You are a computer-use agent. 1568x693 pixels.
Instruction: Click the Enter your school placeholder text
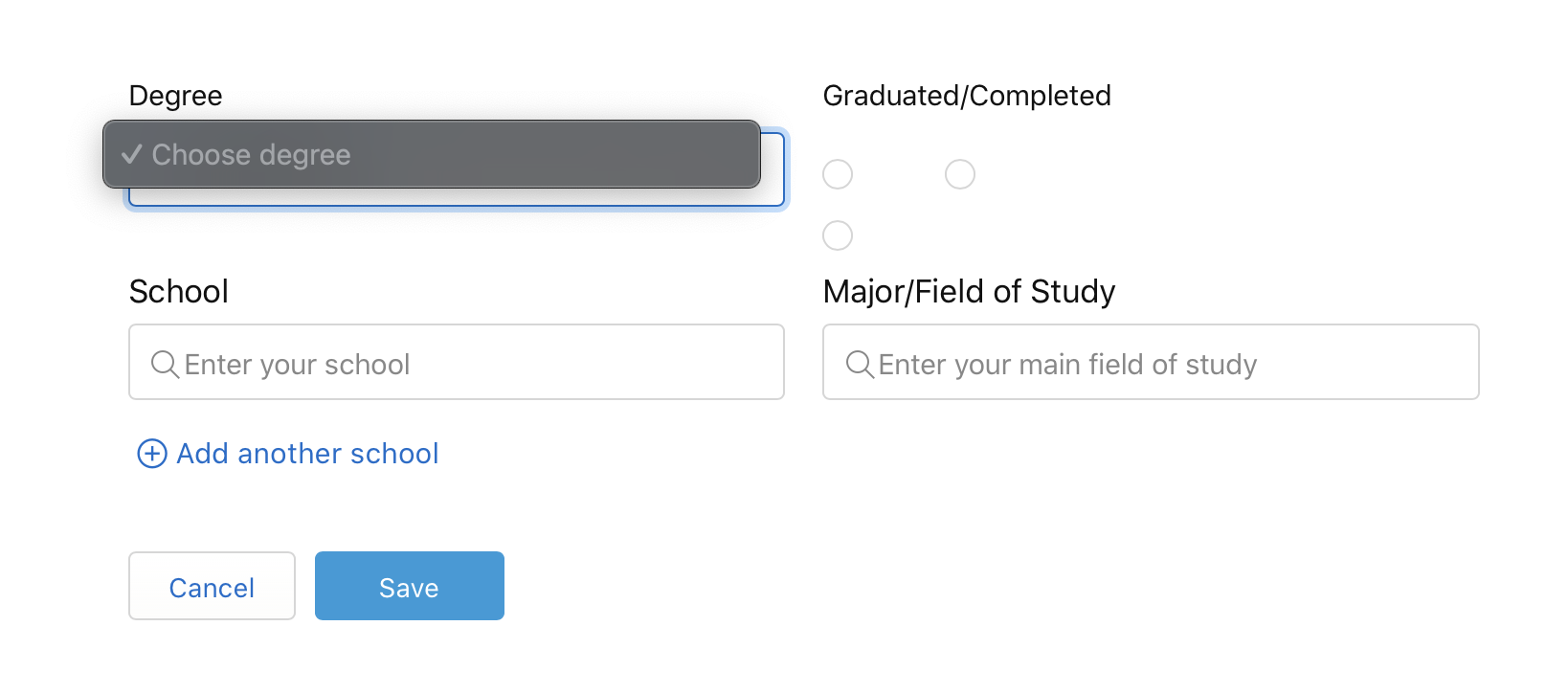pos(297,365)
